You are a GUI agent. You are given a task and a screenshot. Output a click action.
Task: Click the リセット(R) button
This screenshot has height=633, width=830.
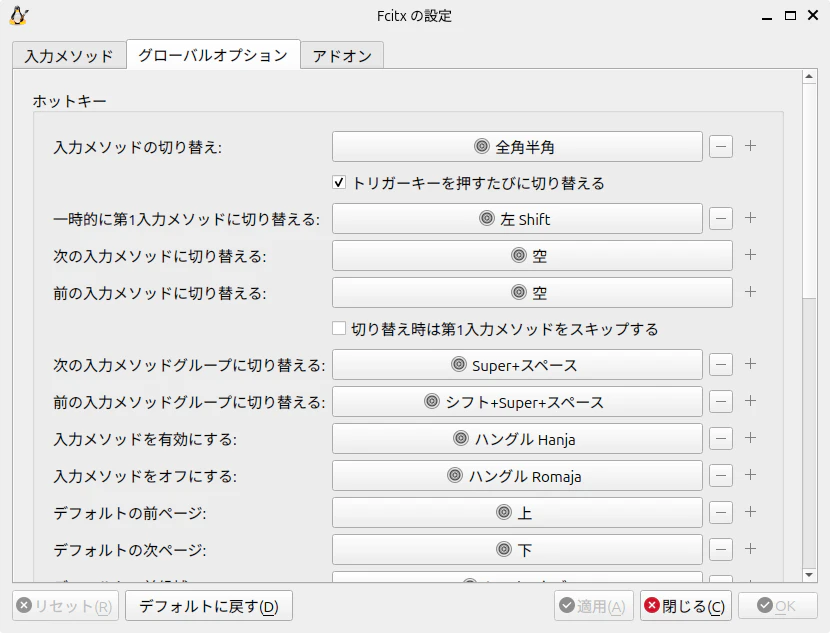pyautogui.click(x=65, y=605)
